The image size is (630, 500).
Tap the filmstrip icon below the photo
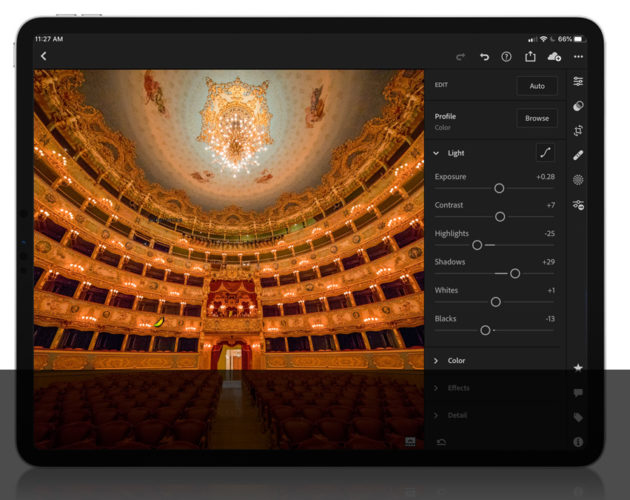(410, 441)
